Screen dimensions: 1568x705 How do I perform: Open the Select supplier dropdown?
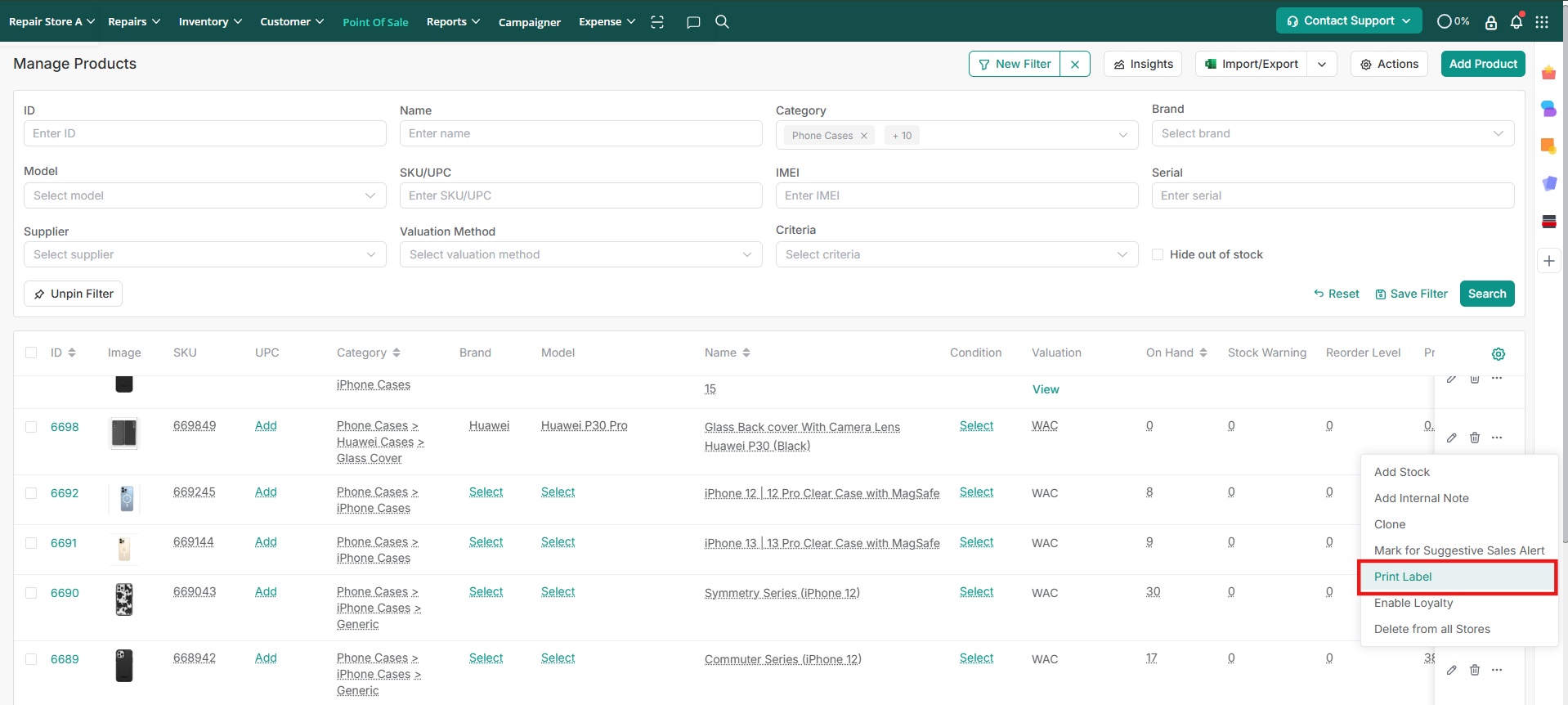pyautogui.click(x=204, y=254)
